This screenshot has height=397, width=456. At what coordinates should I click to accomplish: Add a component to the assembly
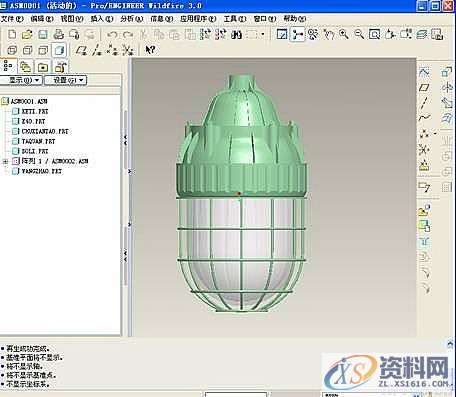[424, 211]
